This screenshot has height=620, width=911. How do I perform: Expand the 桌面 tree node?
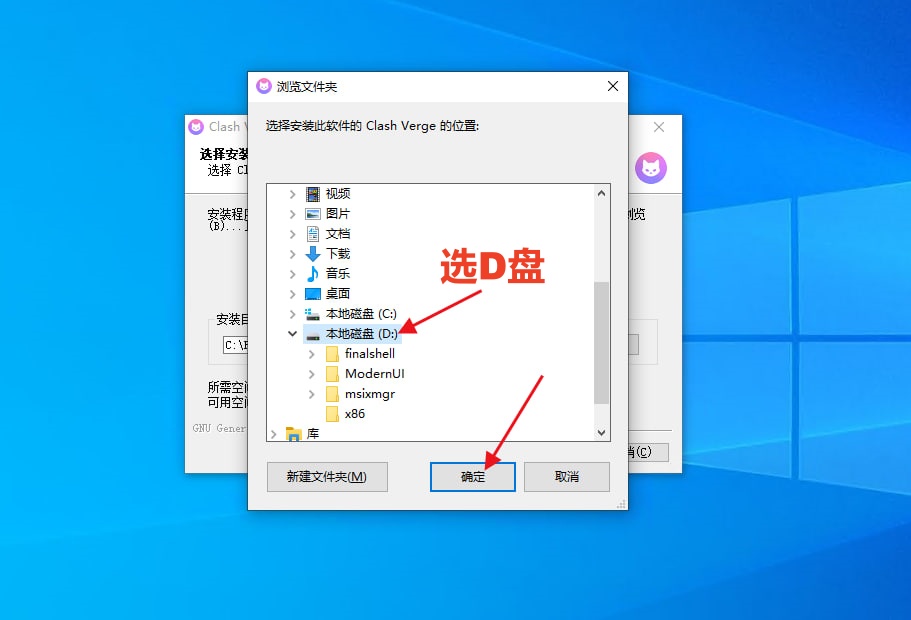coord(292,294)
